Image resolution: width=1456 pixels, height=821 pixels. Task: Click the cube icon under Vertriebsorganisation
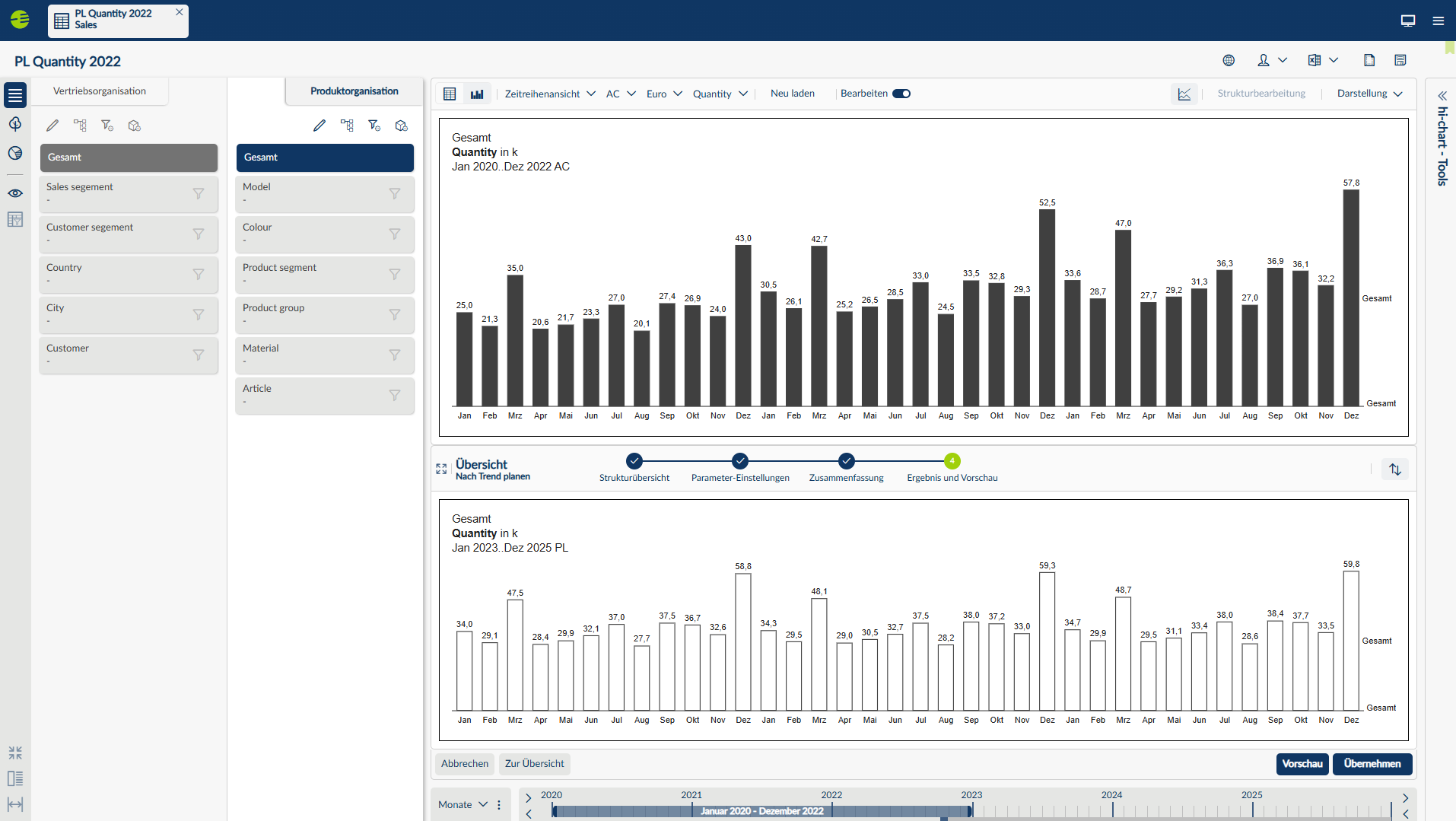135,126
